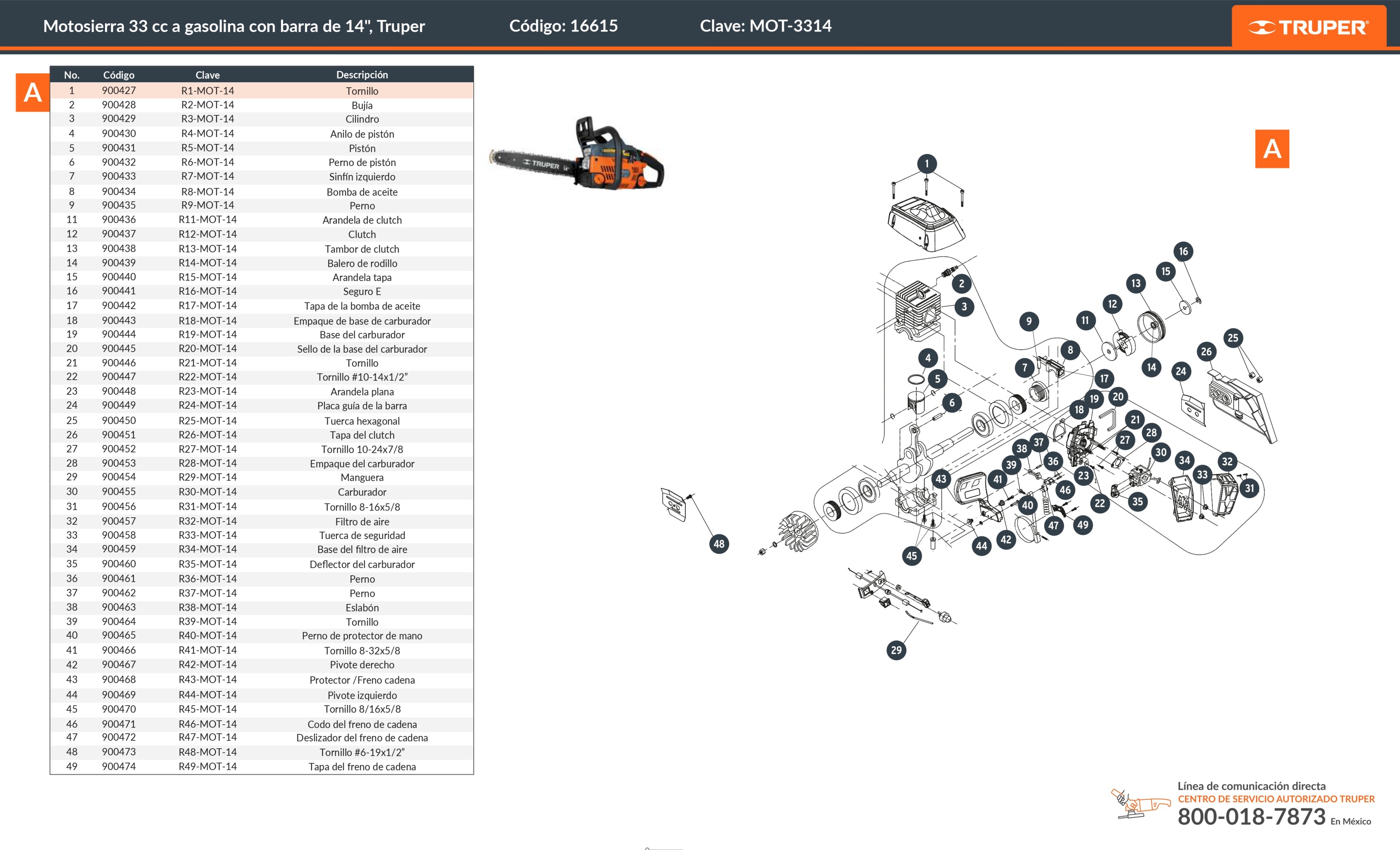Select diagram callout number 3 cylinder
Image resolution: width=1400 pixels, height=850 pixels.
click(x=964, y=307)
